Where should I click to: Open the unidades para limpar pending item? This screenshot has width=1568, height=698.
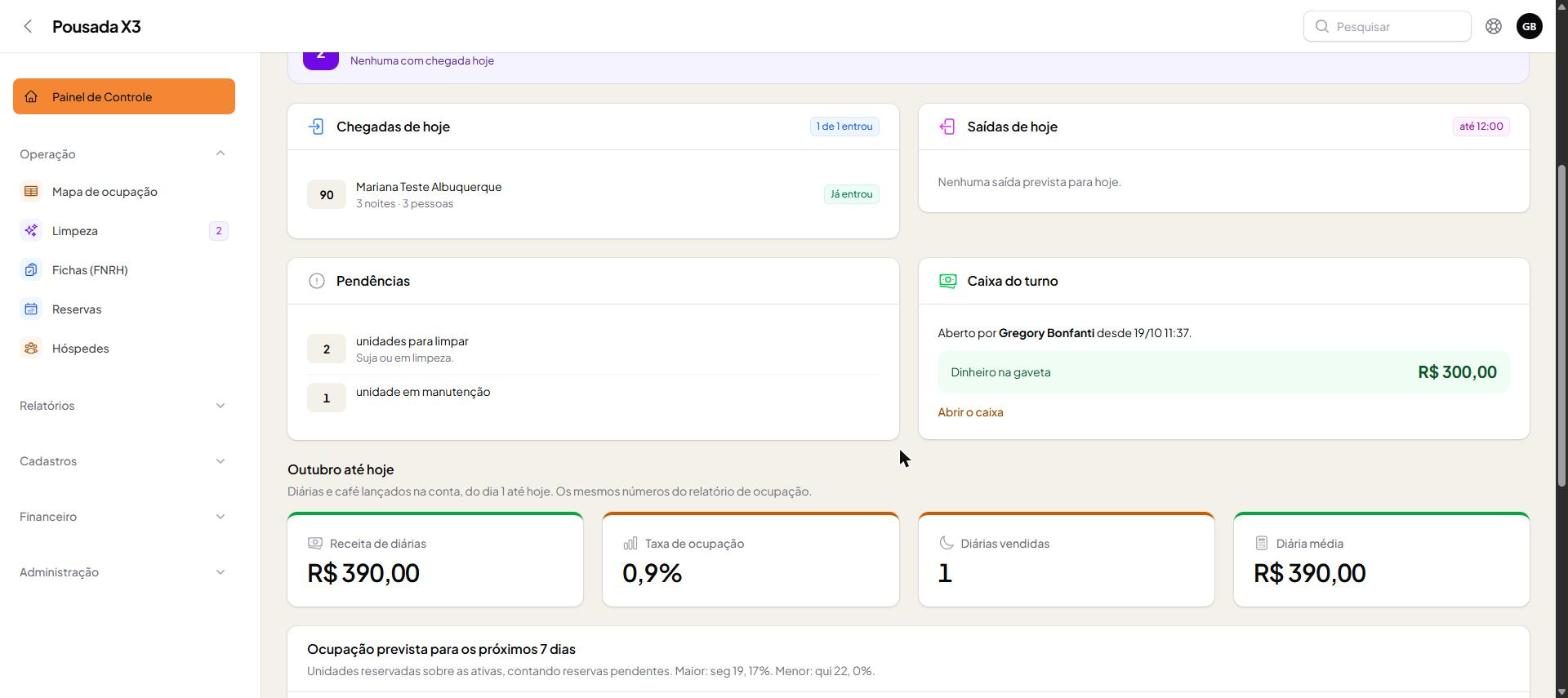593,349
